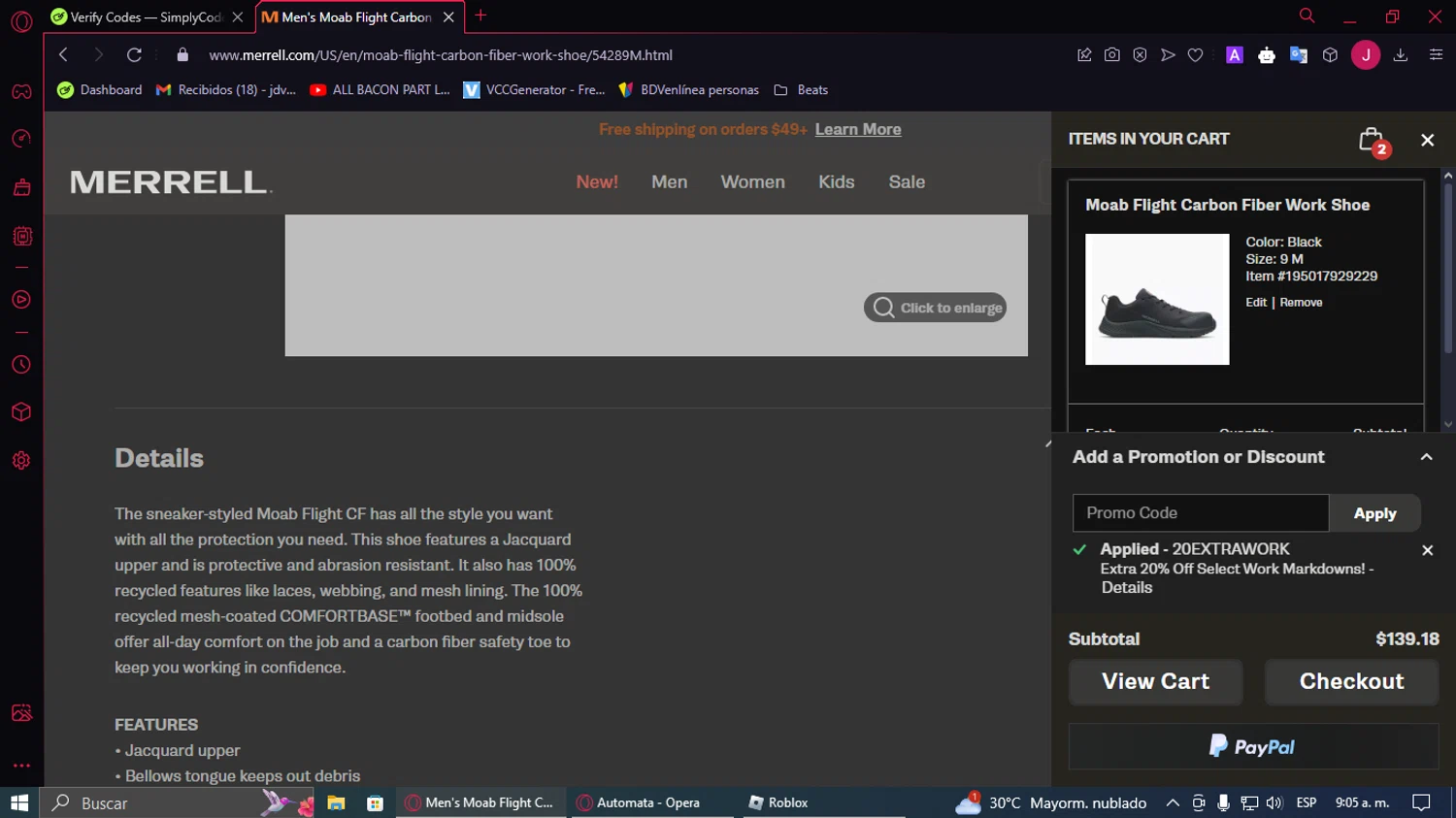Image resolution: width=1456 pixels, height=818 pixels.
Task: Click the site security padlock icon
Action: (182, 55)
